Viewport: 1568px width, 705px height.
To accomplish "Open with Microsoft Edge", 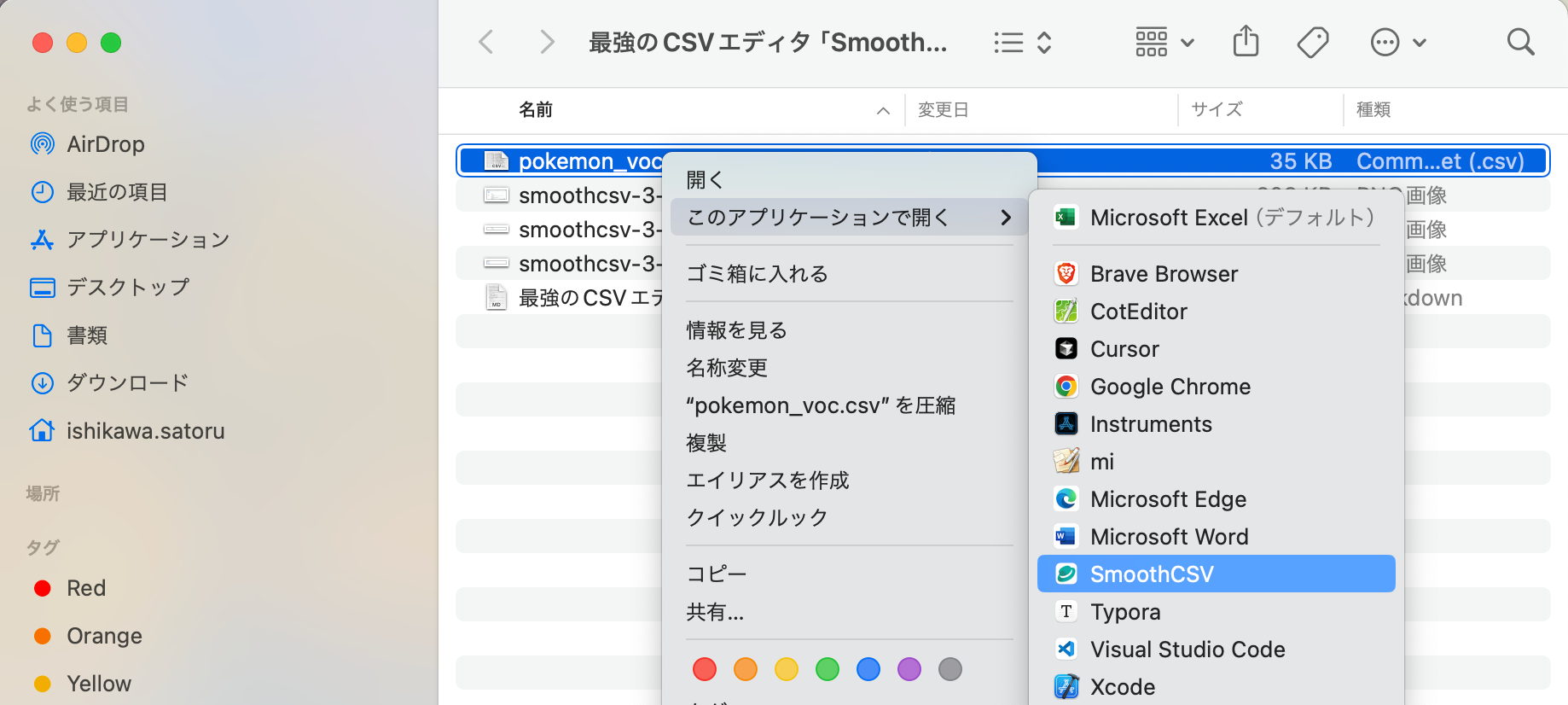I will pos(1216,499).
